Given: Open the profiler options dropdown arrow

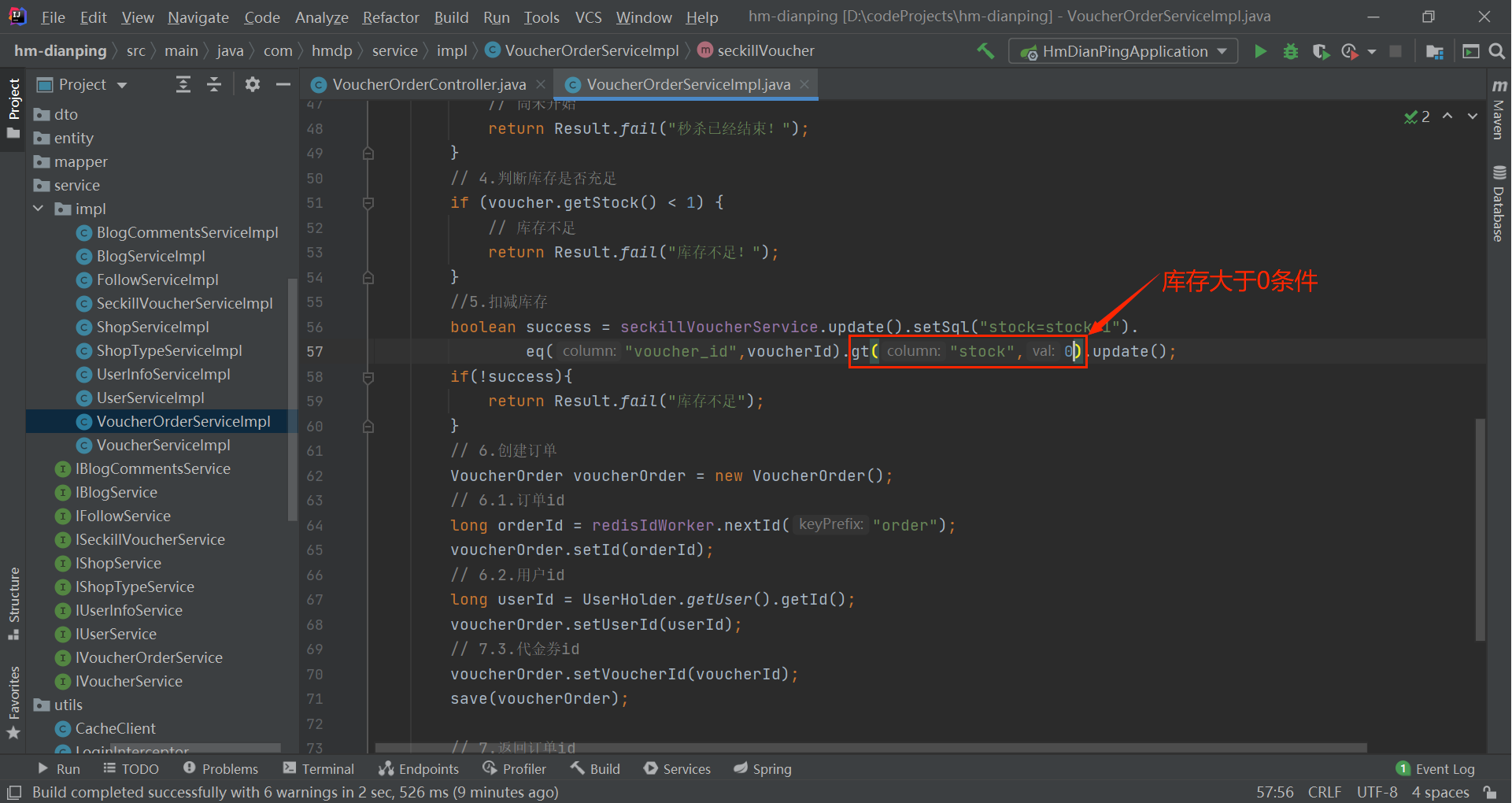Looking at the screenshot, I should click(1372, 52).
